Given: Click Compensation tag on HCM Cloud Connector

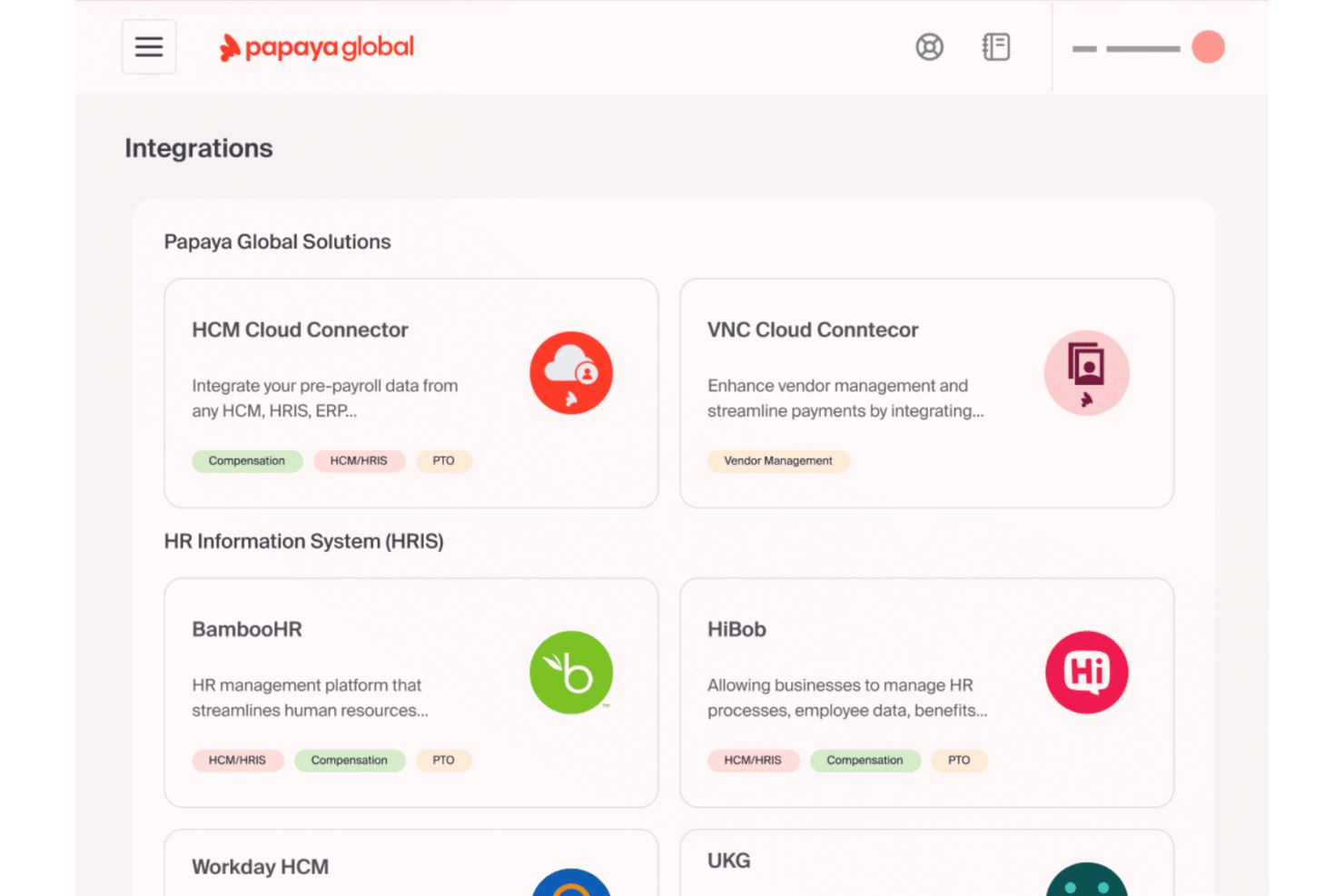Looking at the screenshot, I should point(247,461).
